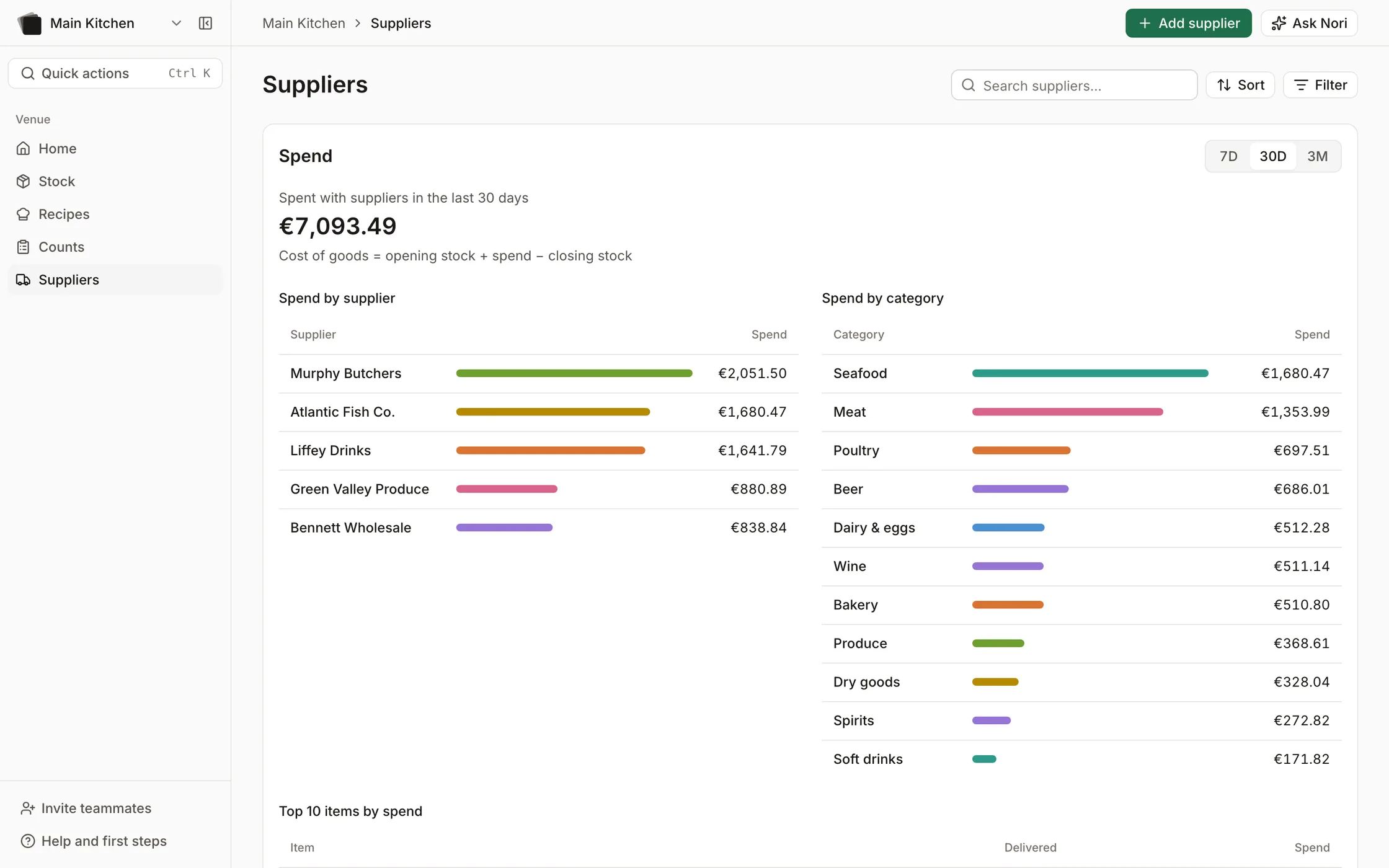Image resolution: width=1389 pixels, height=868 pixels.
Task: Click Seafood teal spend bar
Action: point(1090,373)
